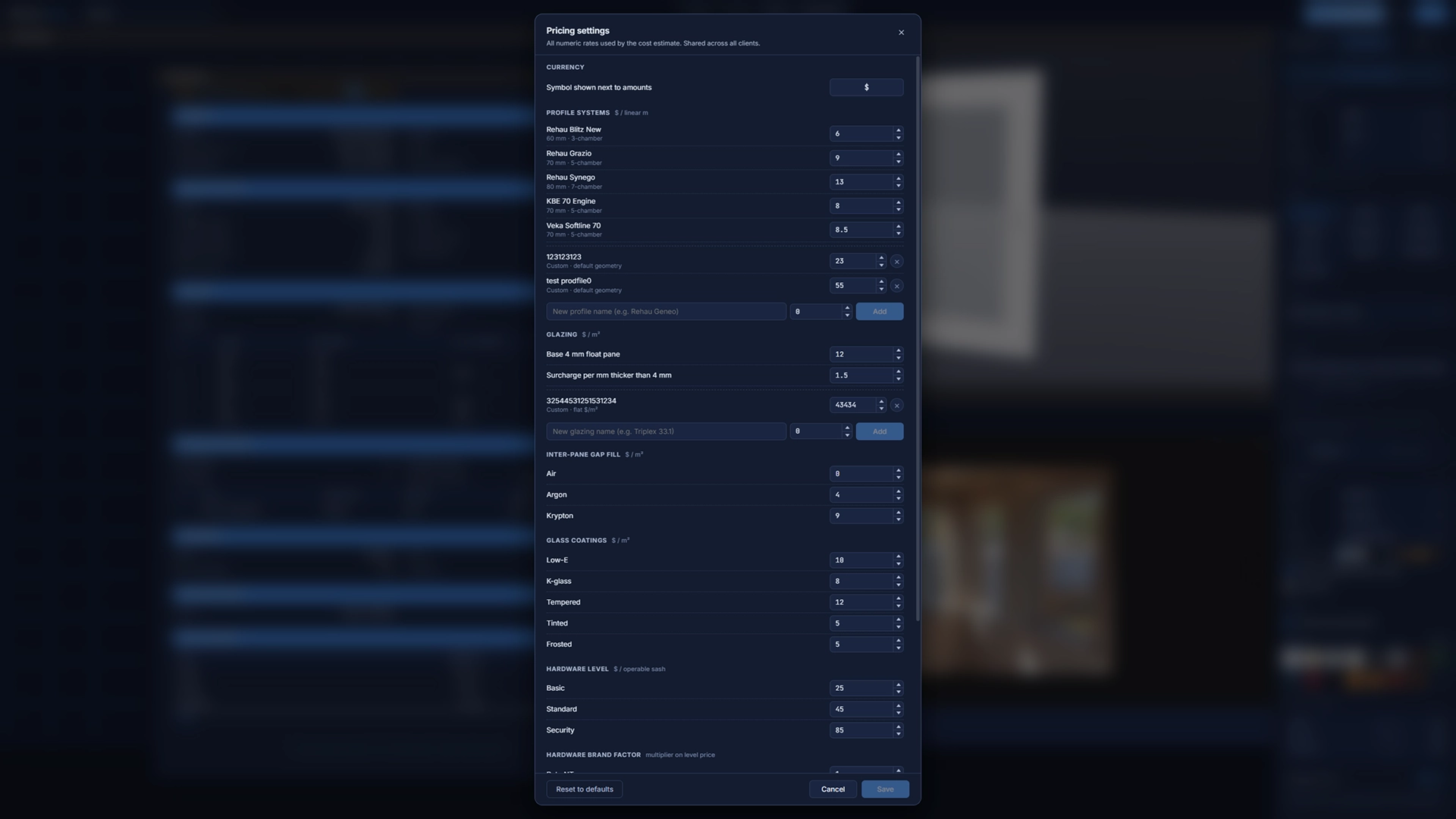Decrease the Argon gap fill price
The height and width of the screenshot is (819, 1456).
click(x=899, y=498)
